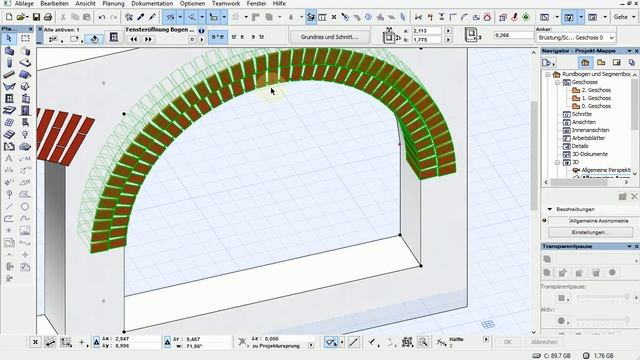Collapse the Beschreibungen section triangle

pos(549,209)
